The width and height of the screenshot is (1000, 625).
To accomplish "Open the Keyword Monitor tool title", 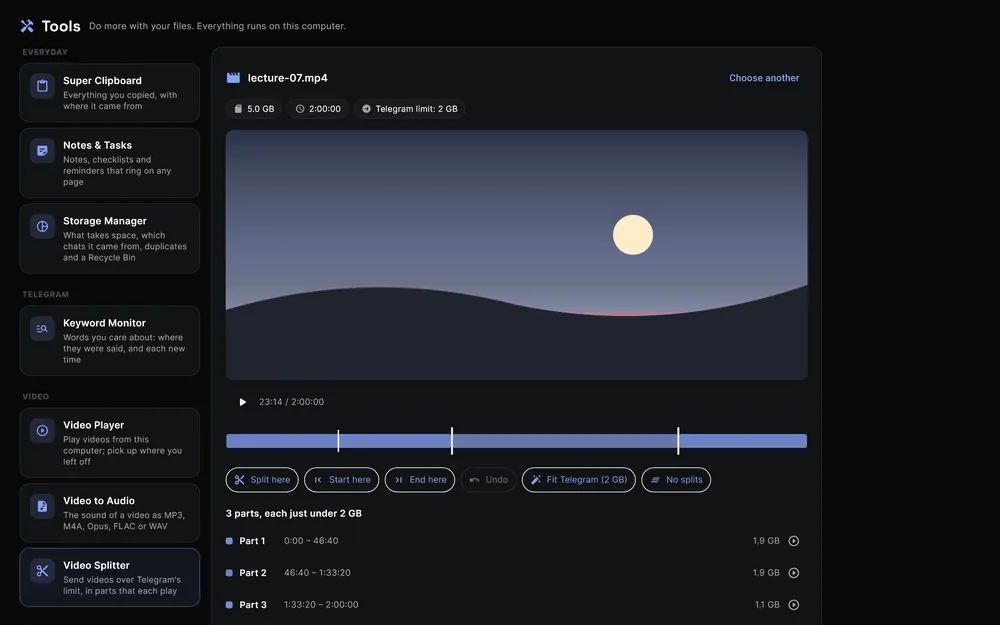I will [x=104, y=323].
